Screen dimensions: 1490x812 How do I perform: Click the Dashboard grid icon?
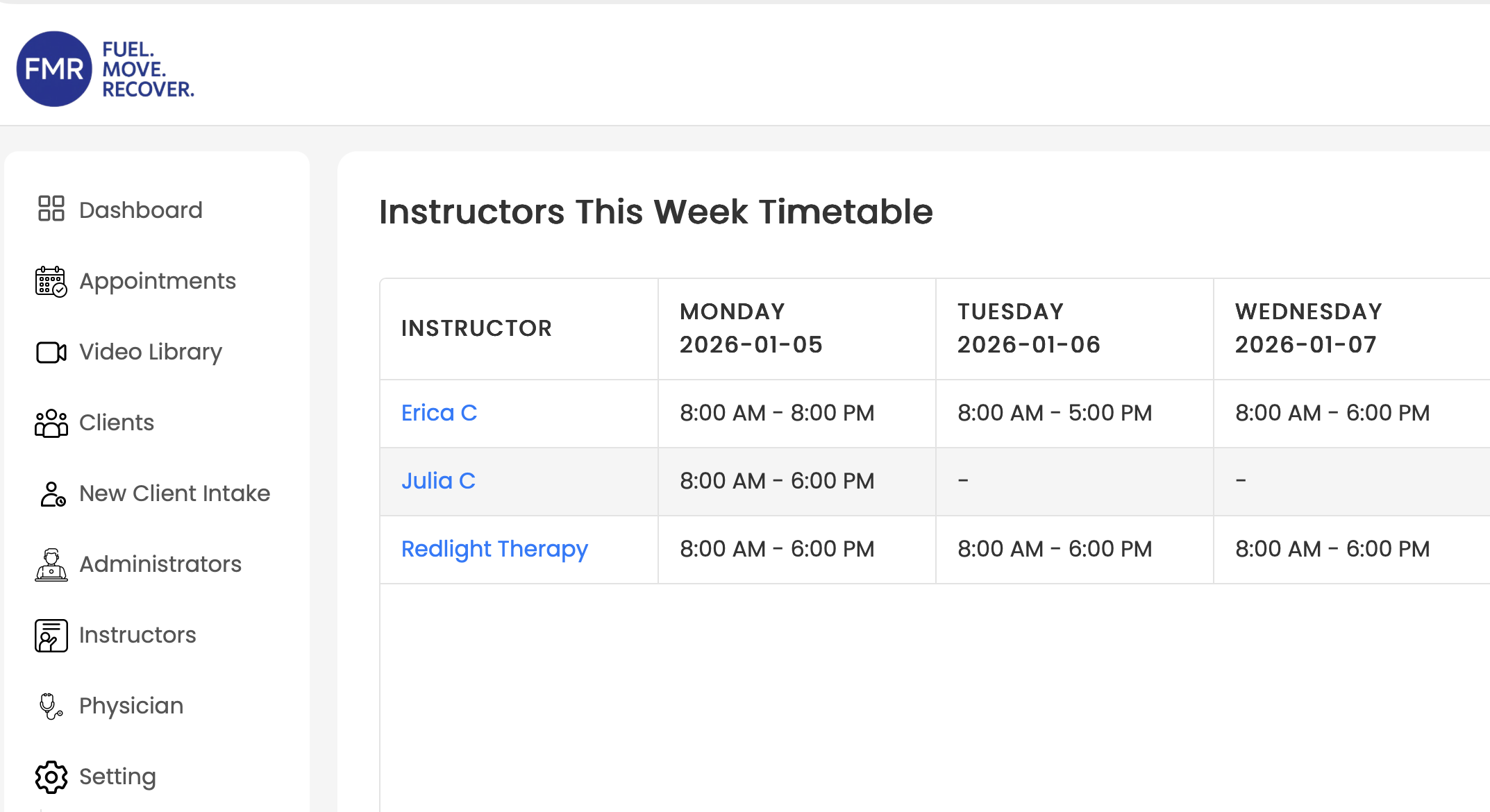(51, 208)
